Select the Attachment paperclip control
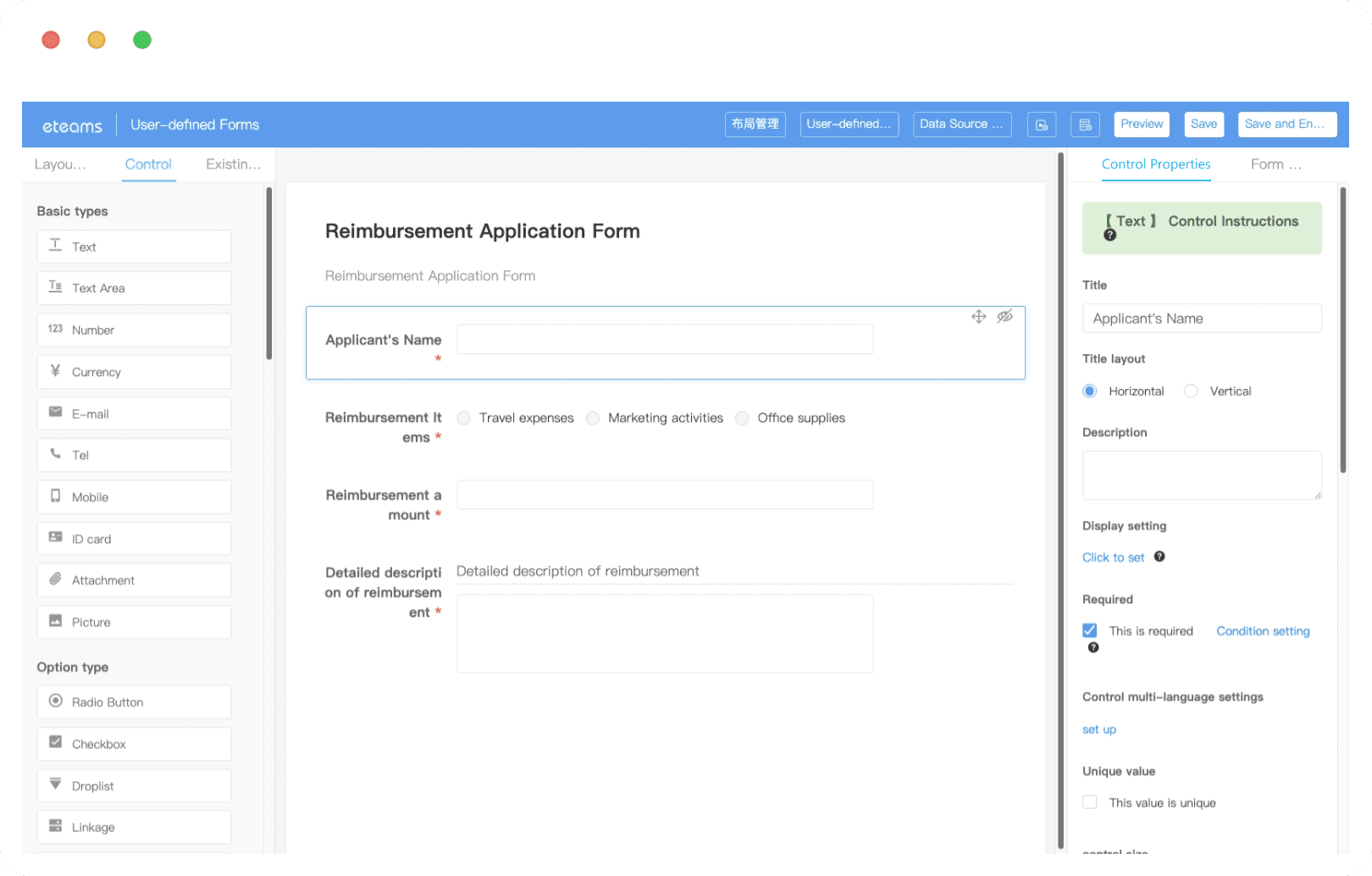Image resolution: width=1372 pixels, height=876 pixels. click(x=134, y=580)
